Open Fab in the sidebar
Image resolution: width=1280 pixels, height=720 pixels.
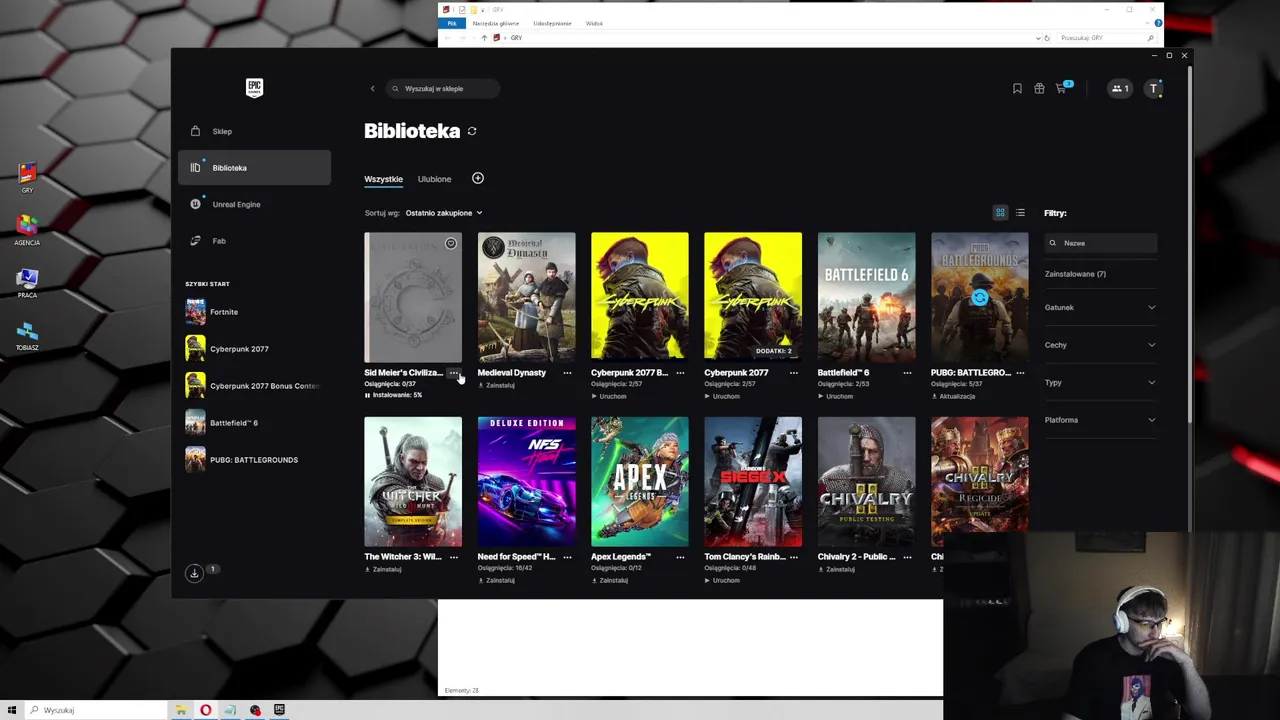[x=254, y=241]
